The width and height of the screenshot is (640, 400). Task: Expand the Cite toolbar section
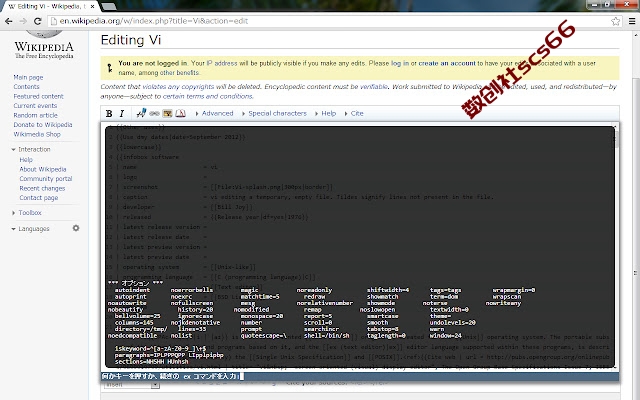pos(354,113)
